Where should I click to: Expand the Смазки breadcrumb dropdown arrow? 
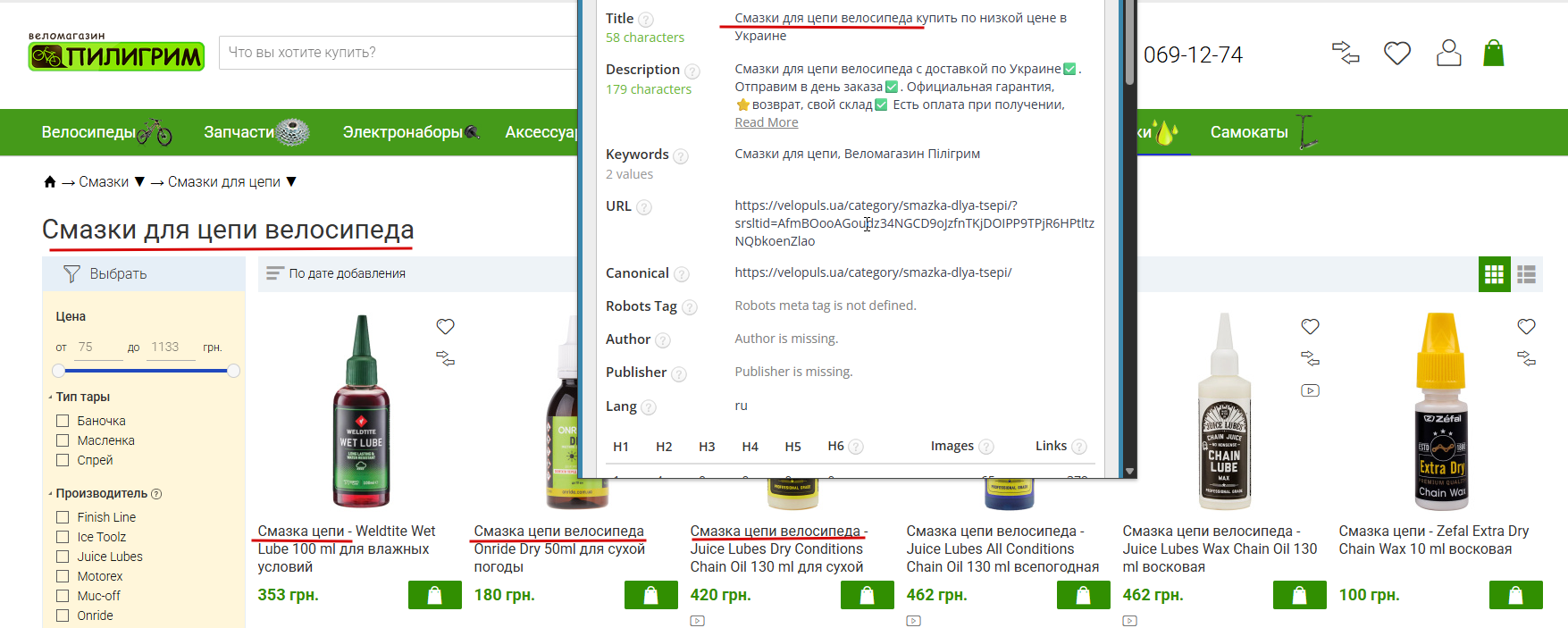click(139, 182)
